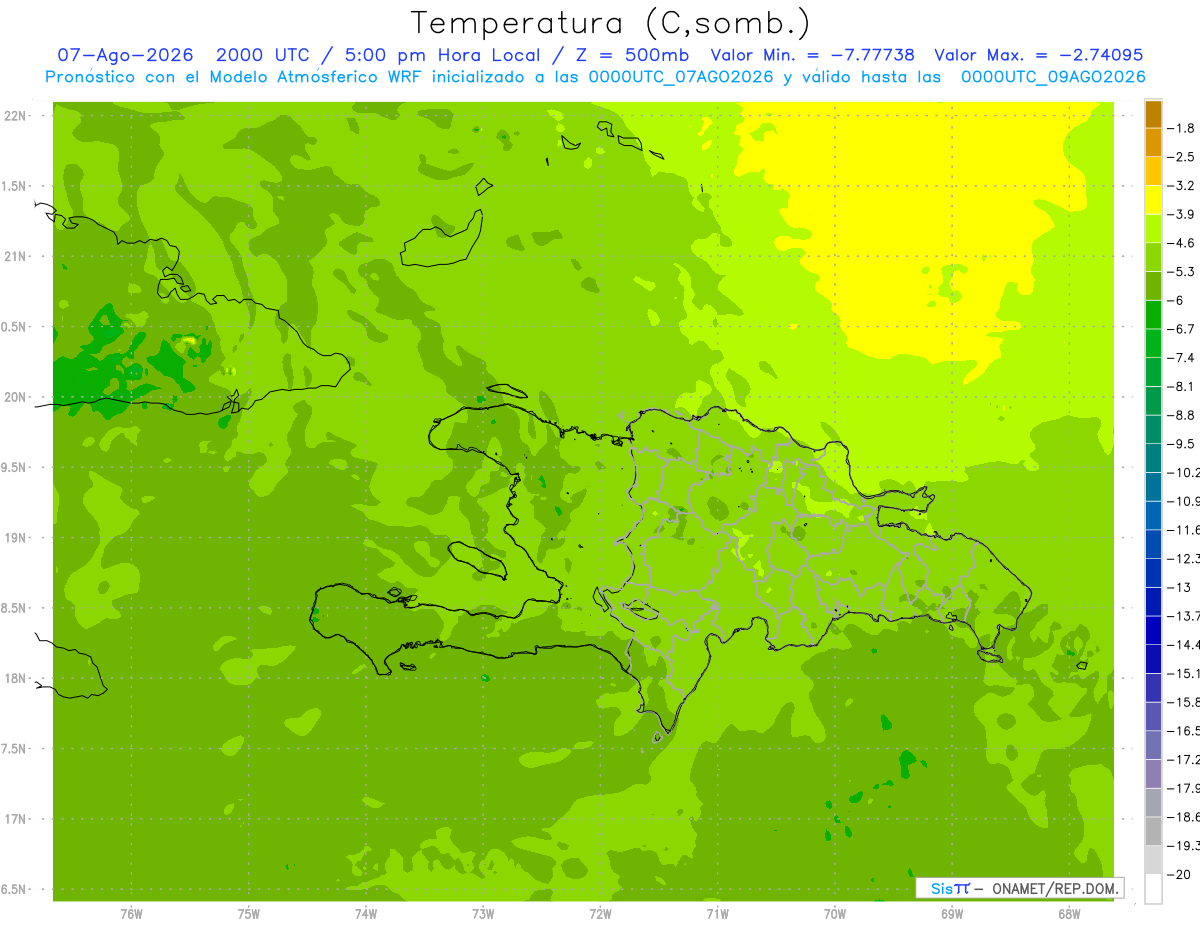
Task: Click the 'Temperatura (C,somb.)' chart title
Action: click(x=610, y=23)
